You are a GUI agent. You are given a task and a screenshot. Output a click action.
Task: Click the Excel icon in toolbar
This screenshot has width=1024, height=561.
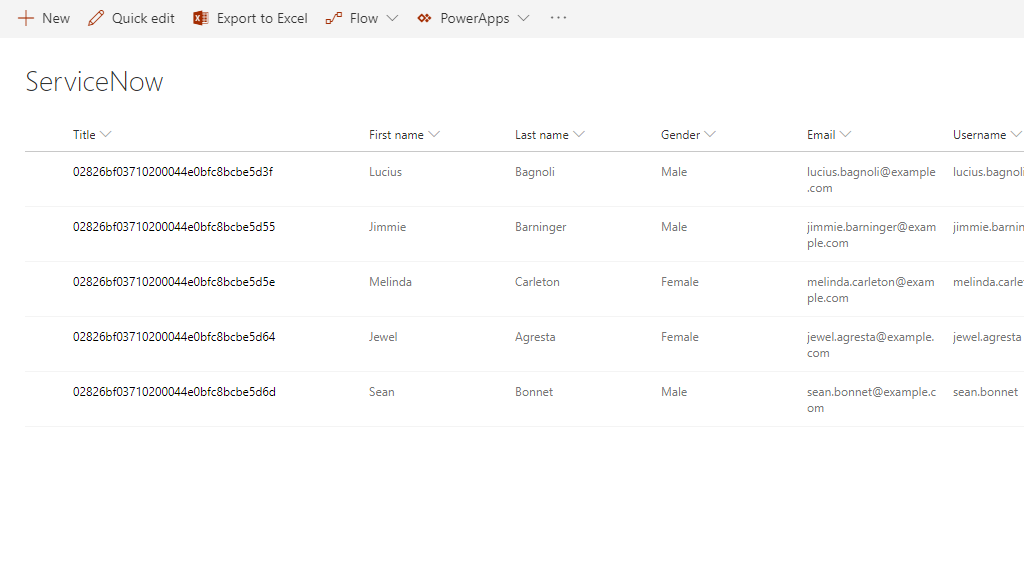(201, 19)
